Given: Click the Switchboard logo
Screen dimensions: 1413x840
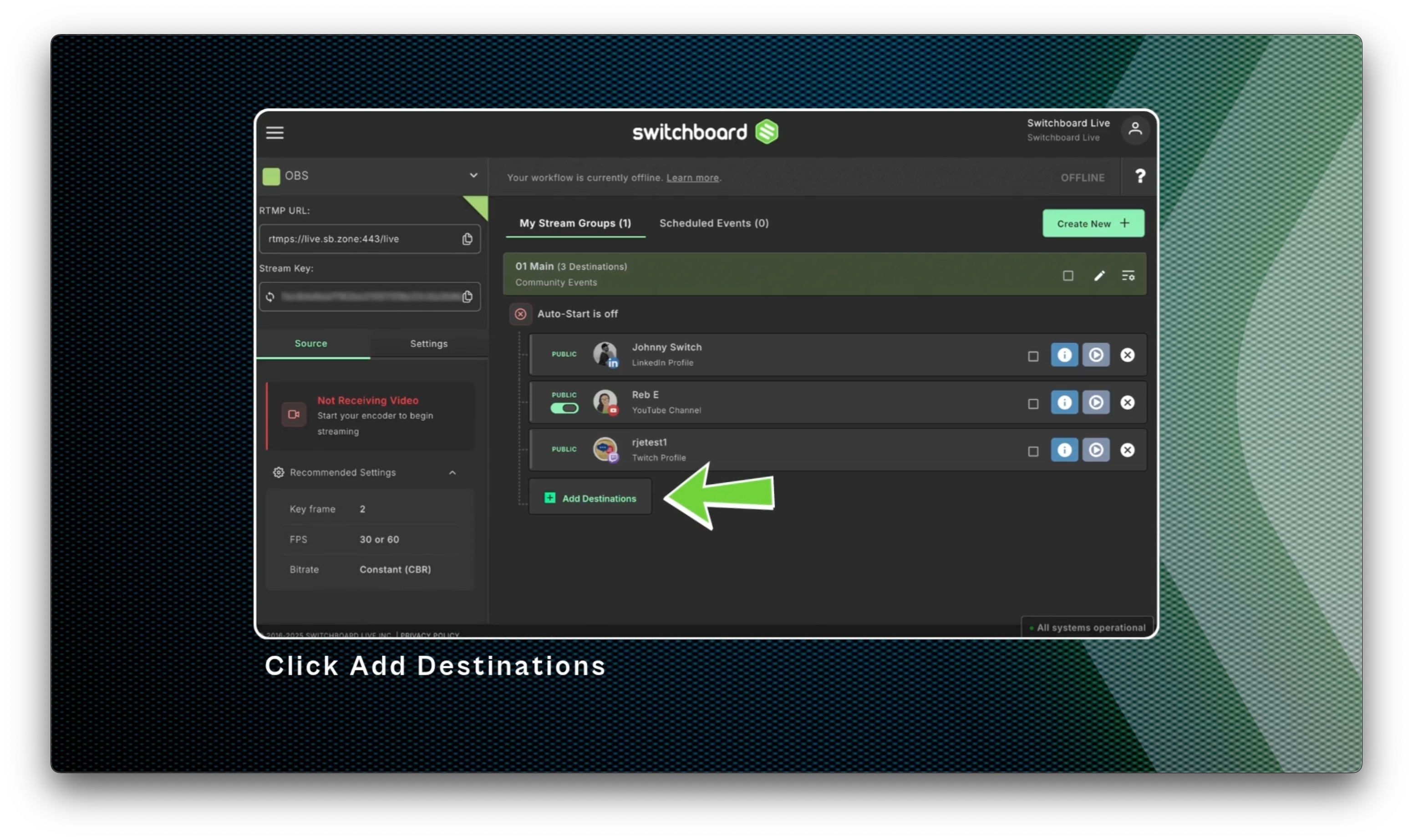Looking at the screenshot, I should click(x=705, y=132).
